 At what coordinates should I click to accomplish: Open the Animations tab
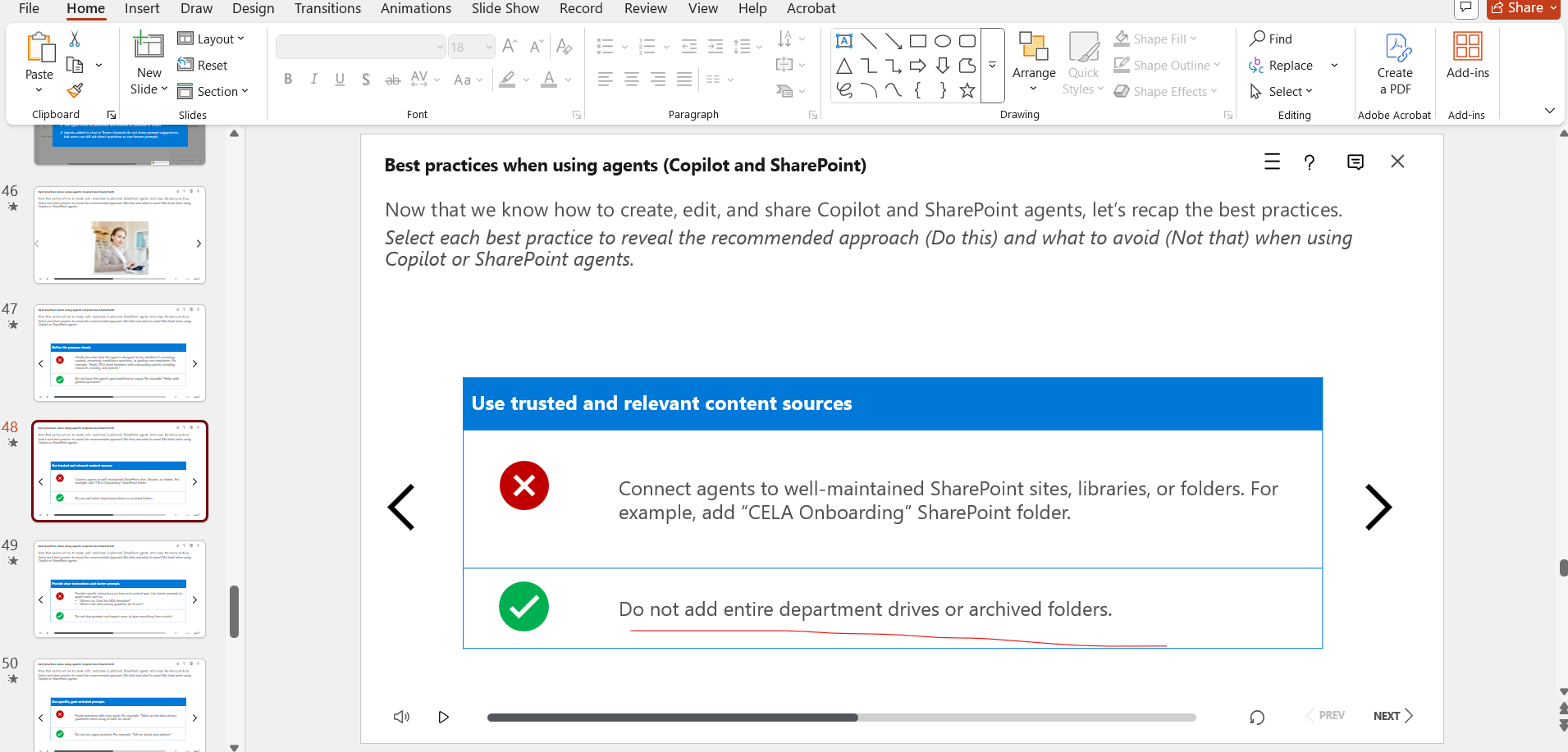pos(415,8)
